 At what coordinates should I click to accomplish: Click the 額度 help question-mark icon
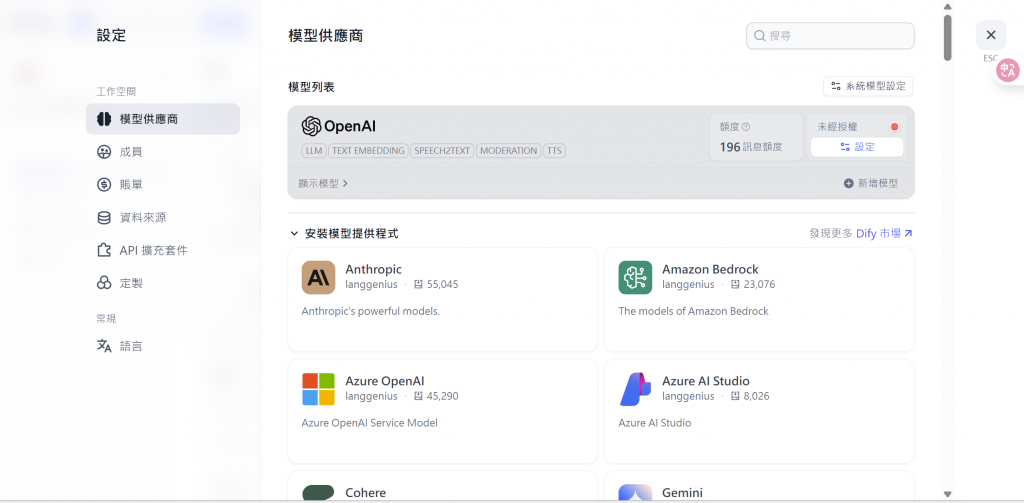point(746,127)
